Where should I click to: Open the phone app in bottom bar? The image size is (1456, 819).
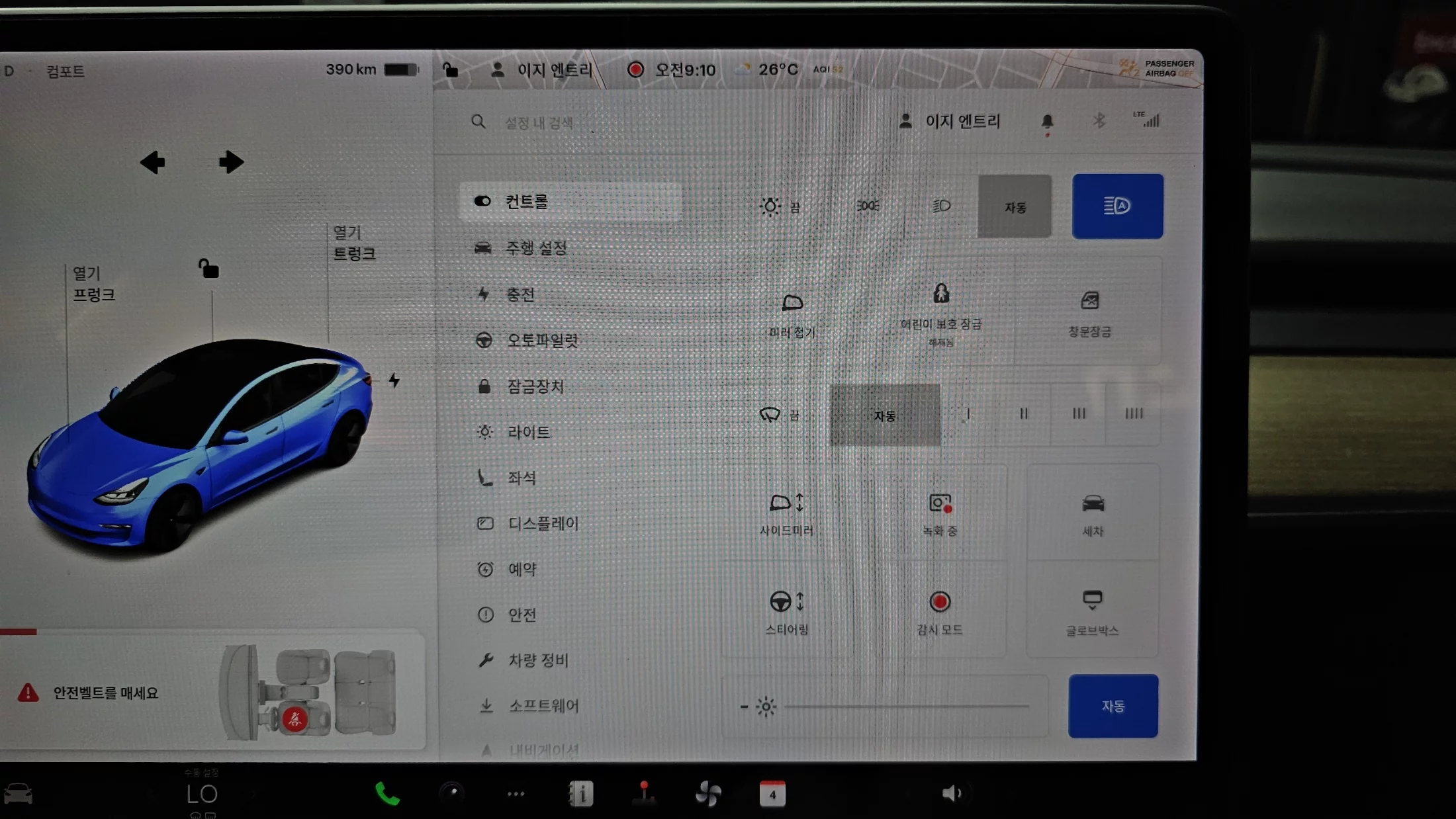click(x=387, y=793)
